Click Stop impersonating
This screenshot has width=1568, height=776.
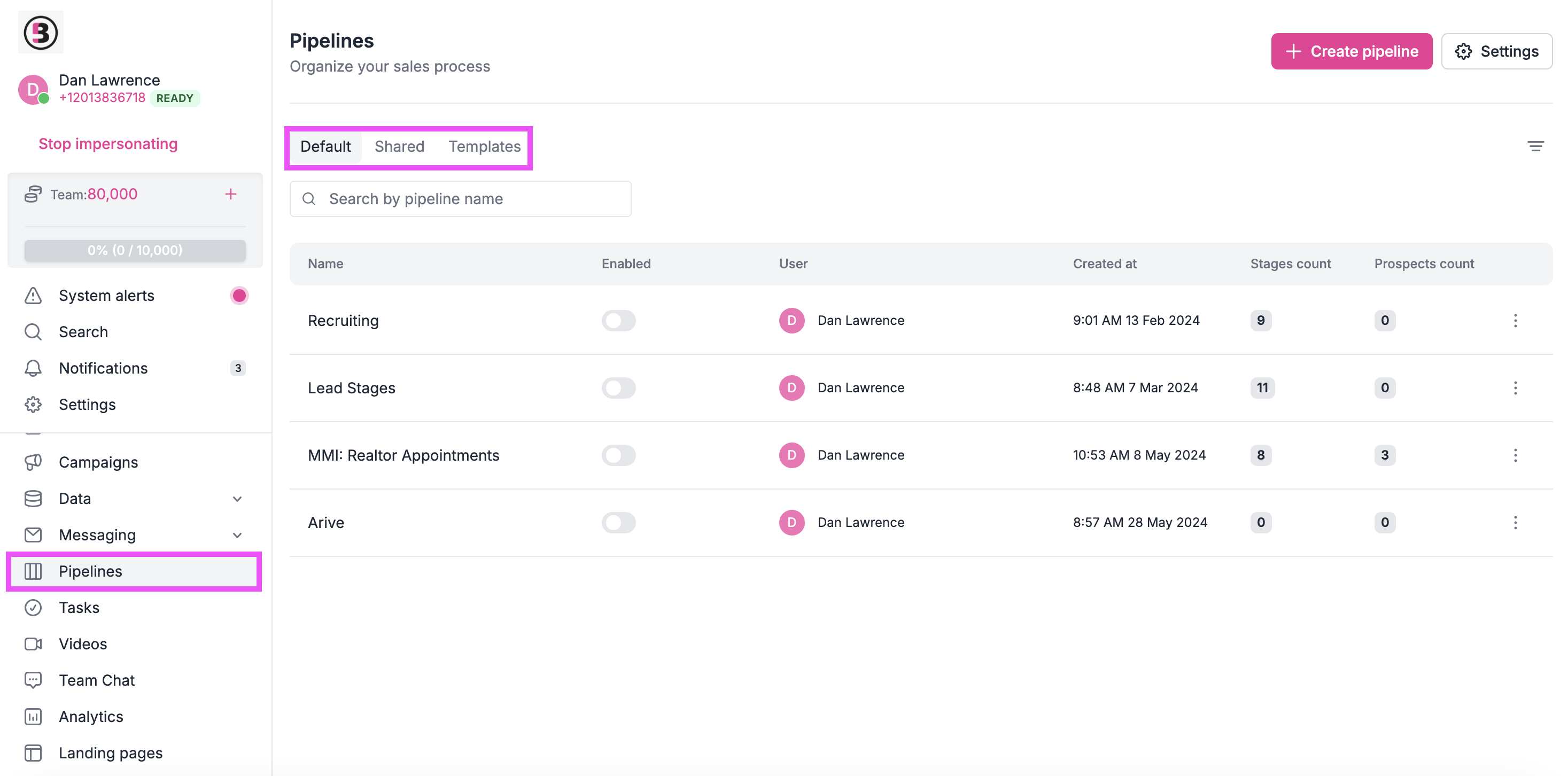pyautogui.click(x=108, y=144)
